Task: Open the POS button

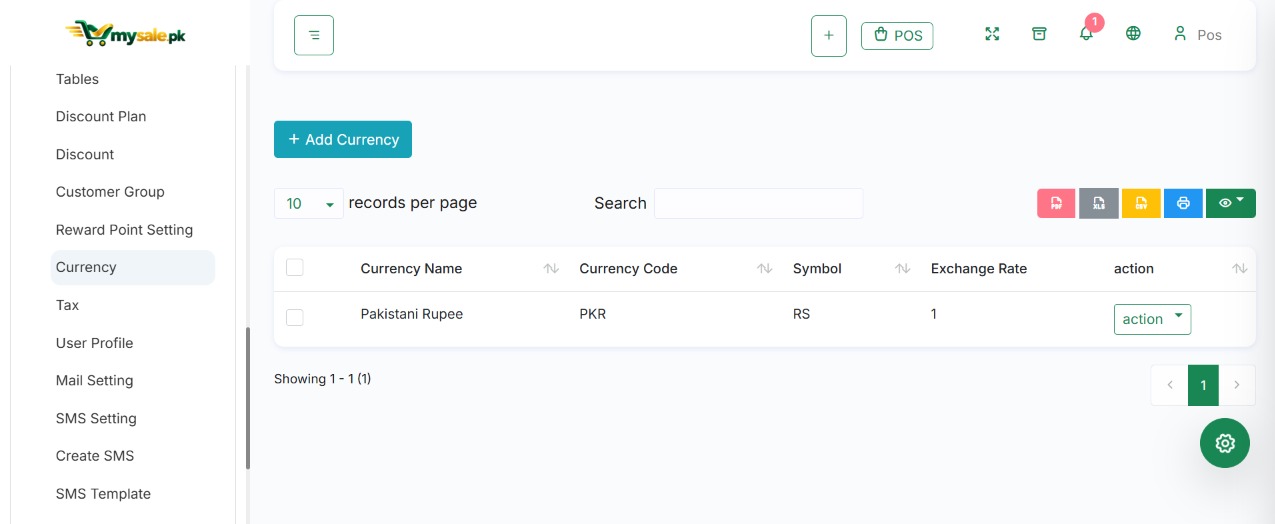Action: tap(897, 35)
